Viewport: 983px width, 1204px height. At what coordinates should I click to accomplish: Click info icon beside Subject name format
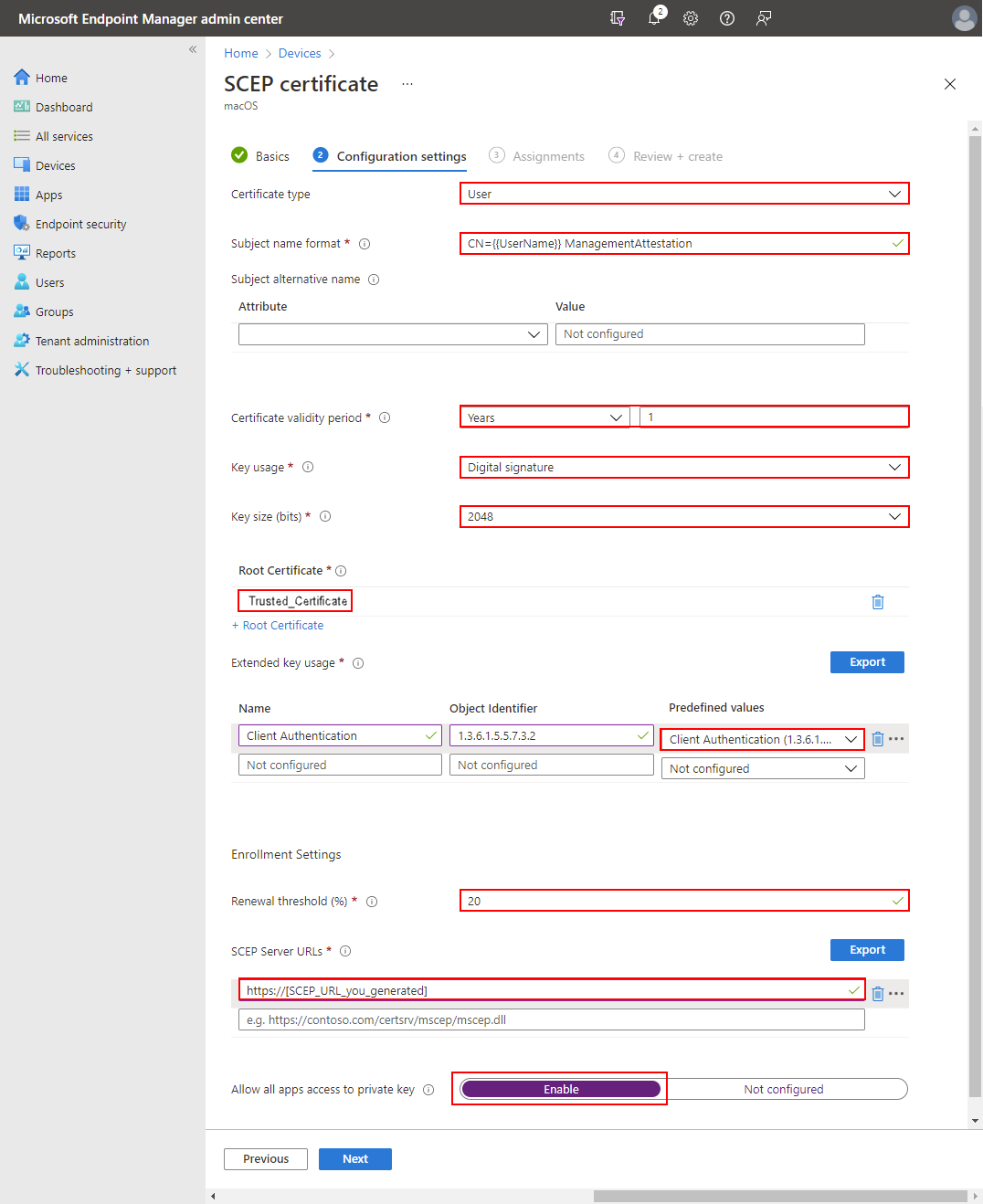365,244
